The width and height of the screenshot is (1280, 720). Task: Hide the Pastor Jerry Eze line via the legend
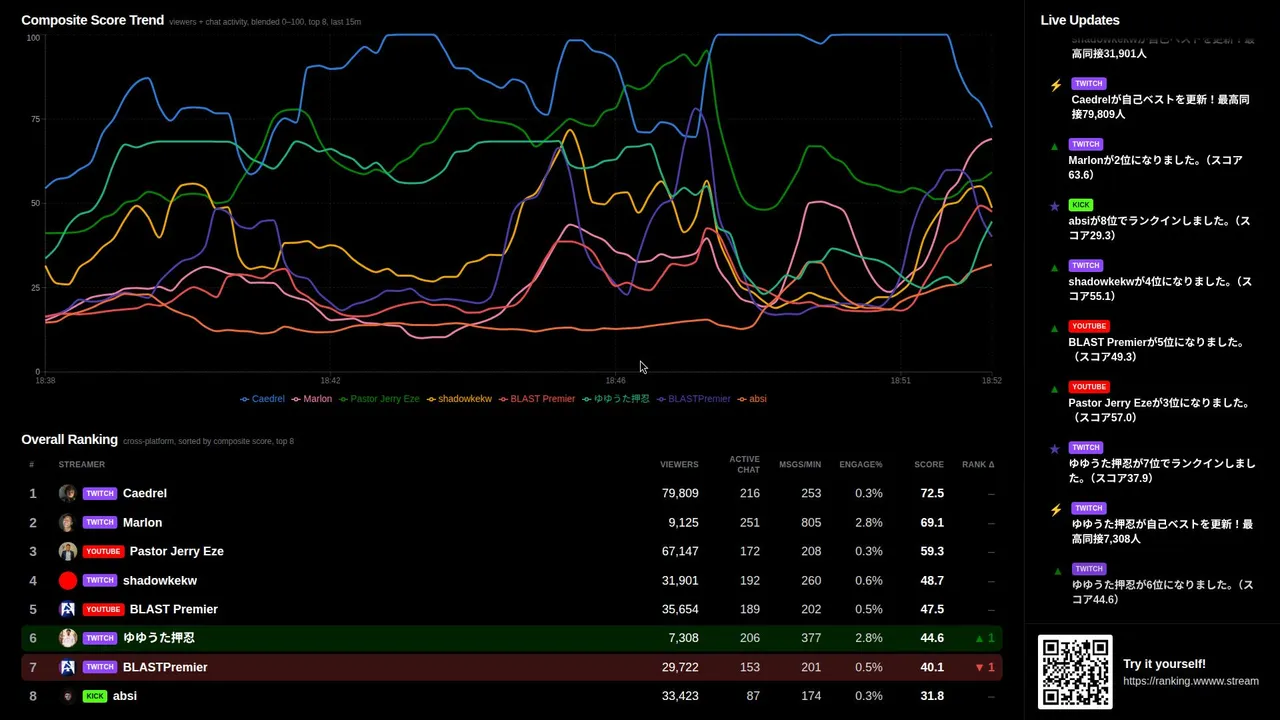(379, 399)
